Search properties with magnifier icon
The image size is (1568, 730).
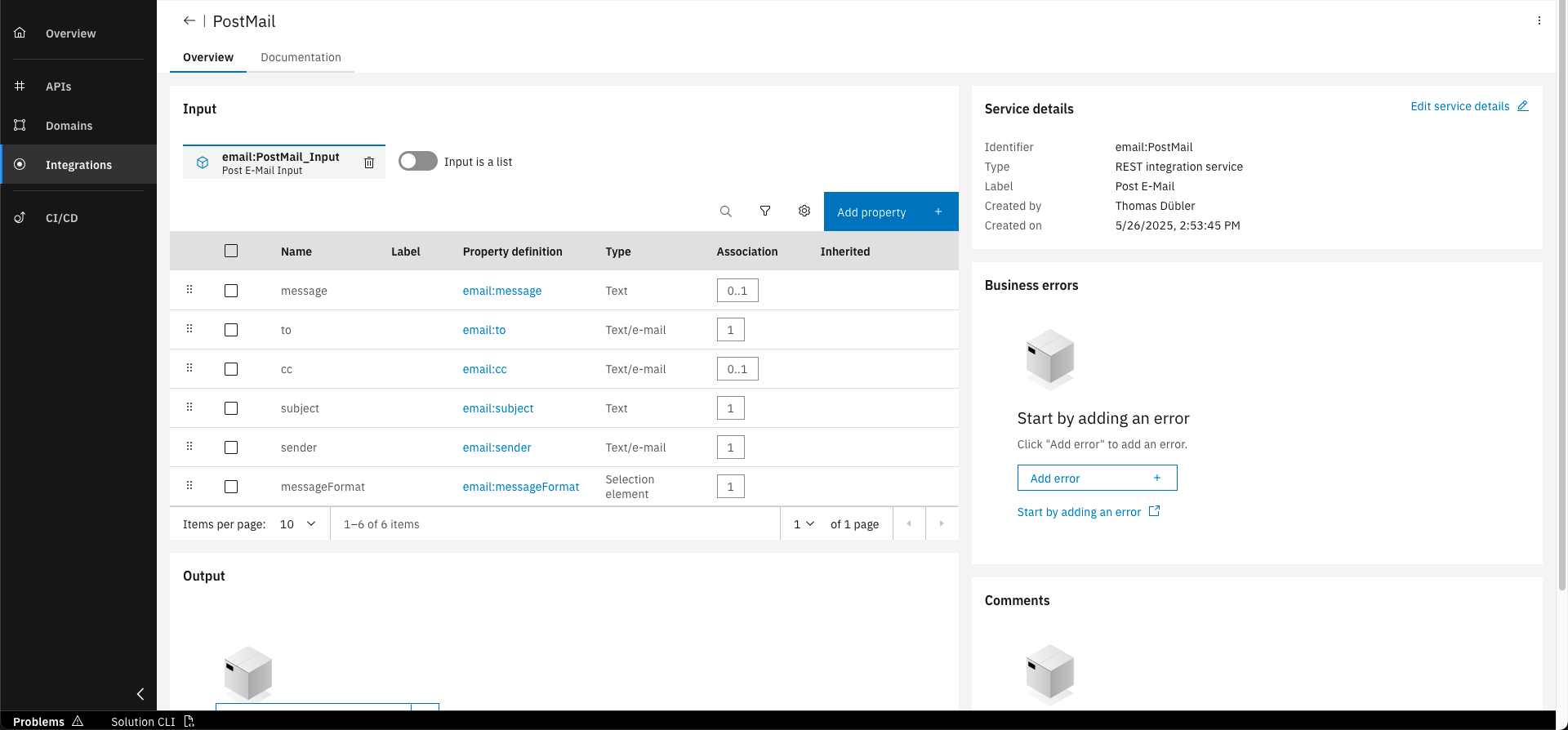(725, 211)
